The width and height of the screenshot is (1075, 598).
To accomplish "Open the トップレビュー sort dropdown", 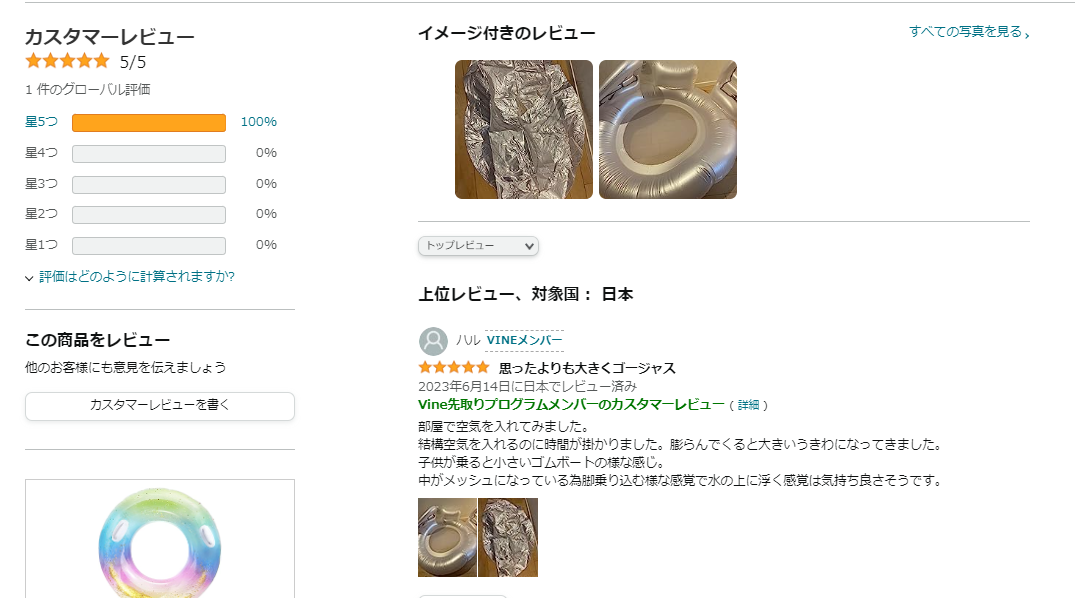I will click(478, 245).
